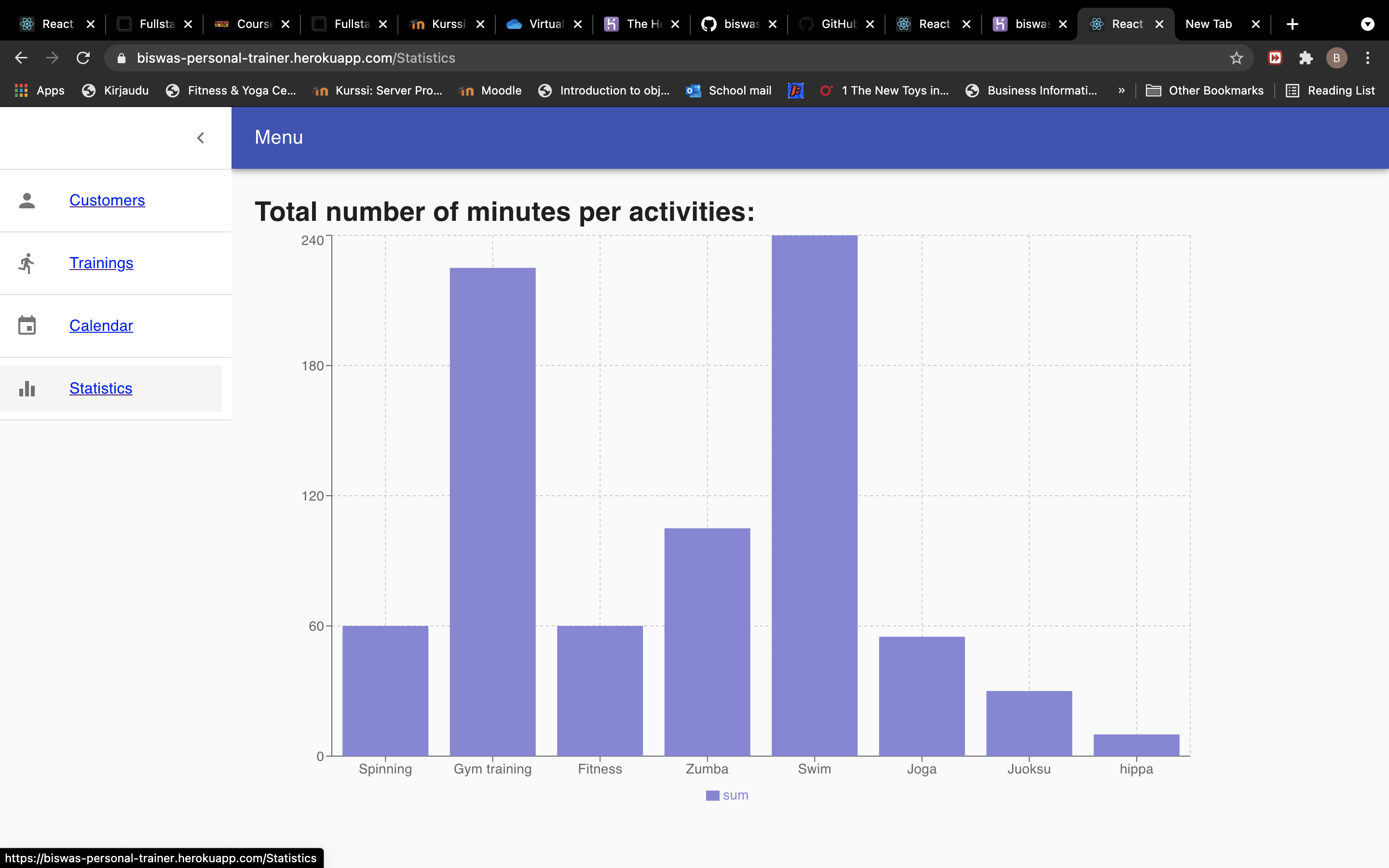This screenshot has height=868, width=1389.
Task: Click the Menu title in app bar
Action: pos(278,137)
